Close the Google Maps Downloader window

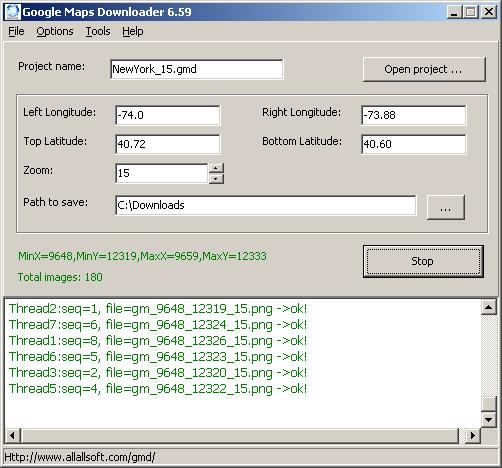pyautogui.click(x=489, y=12)
